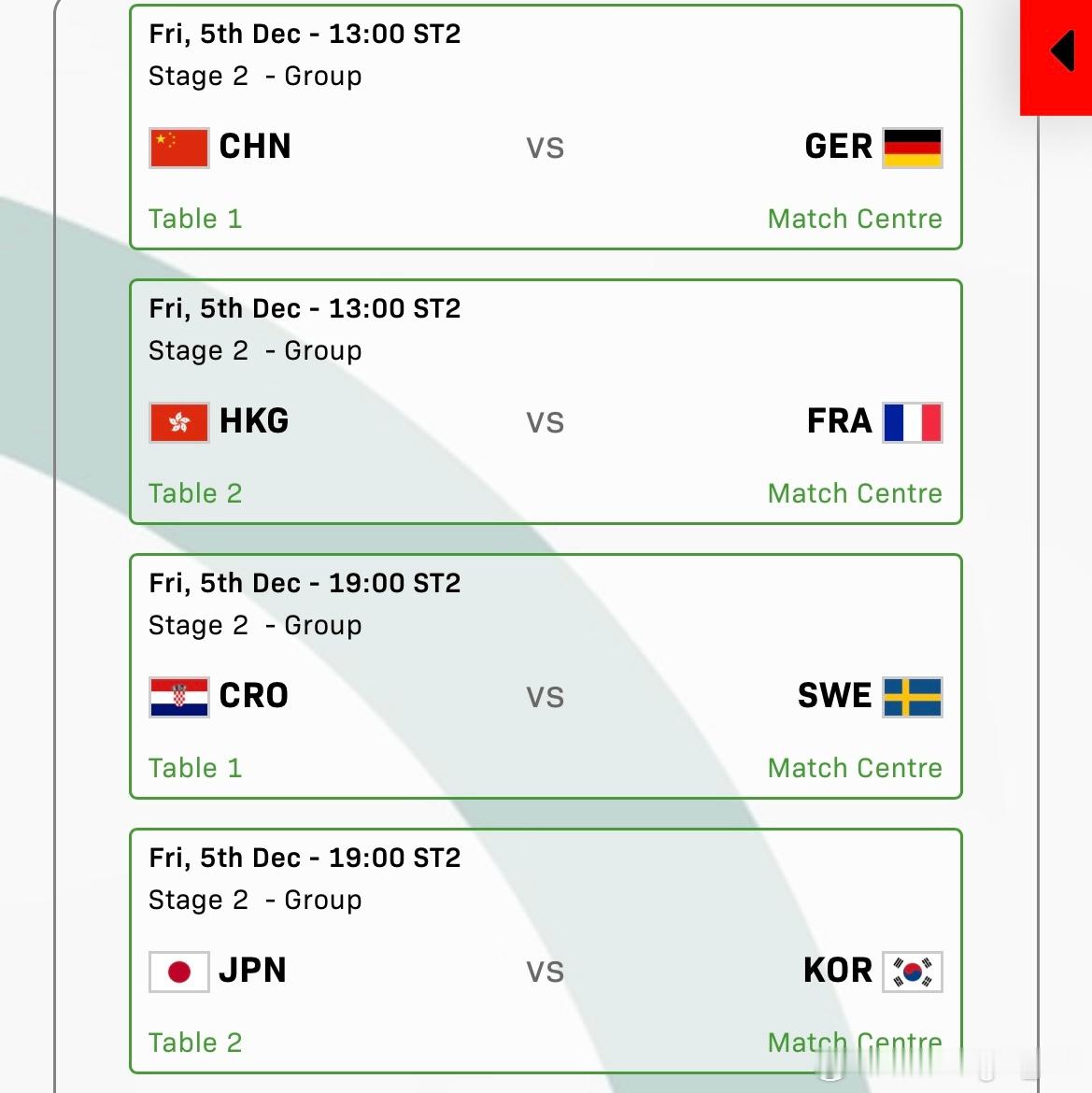This screenshot has width=1092, height=1093.
Task: Click the Sweden flag icon
Action: [913, 697]
